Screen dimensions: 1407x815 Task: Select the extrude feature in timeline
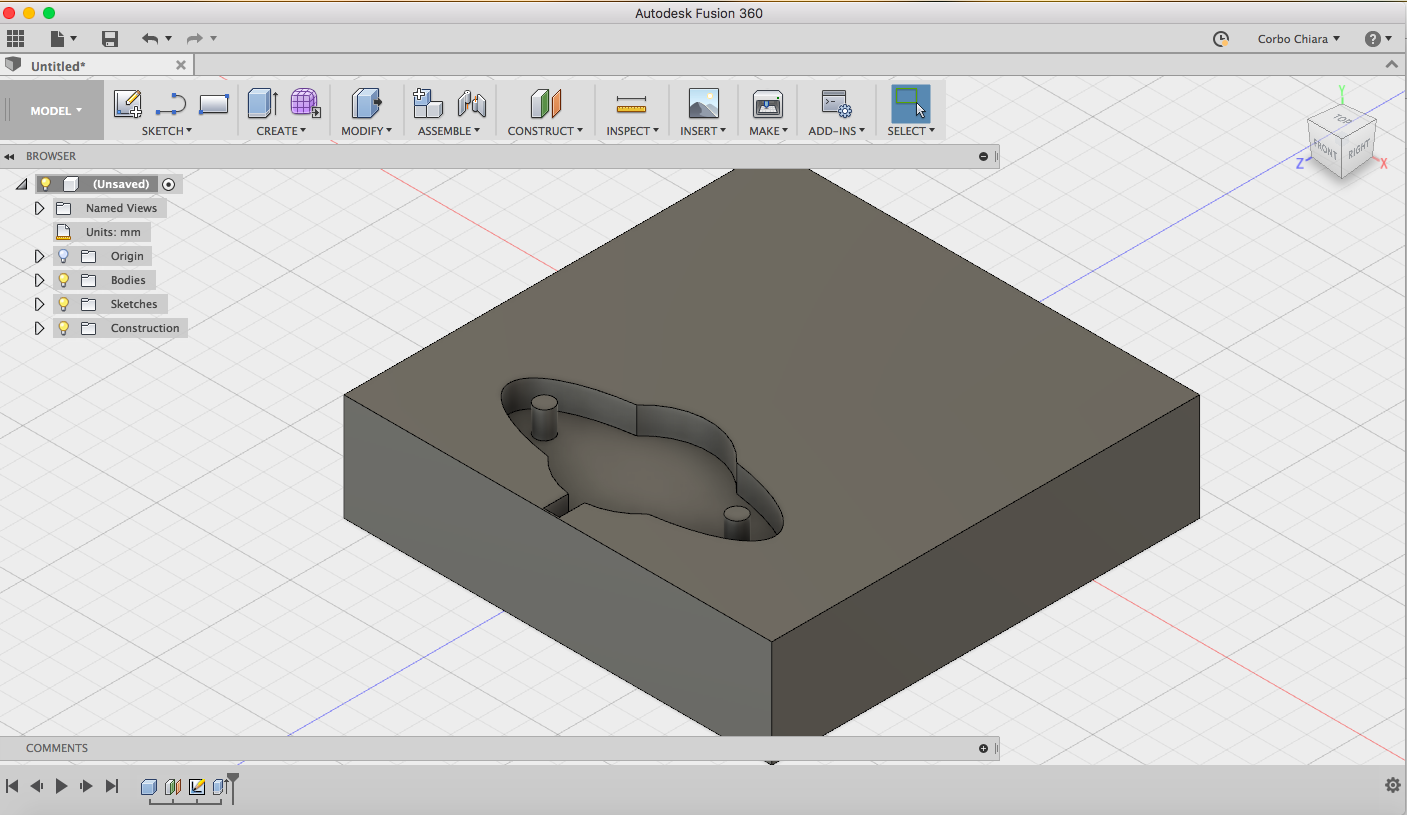(220, 787)
